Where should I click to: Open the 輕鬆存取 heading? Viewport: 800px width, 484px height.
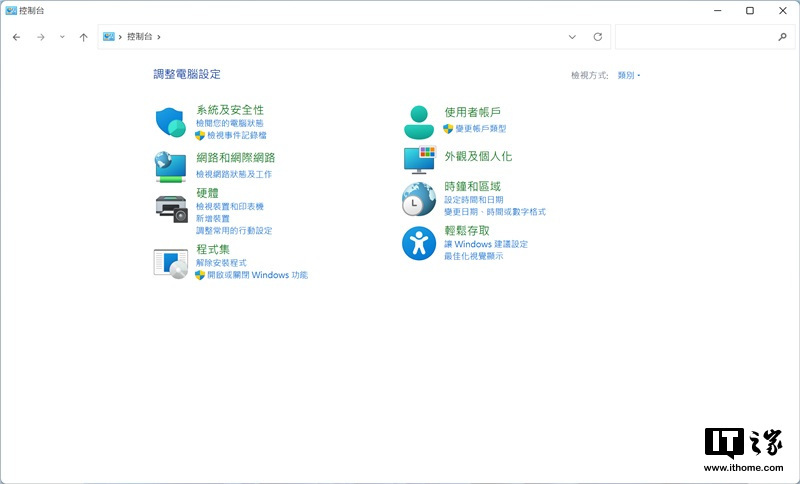point(467,231)
